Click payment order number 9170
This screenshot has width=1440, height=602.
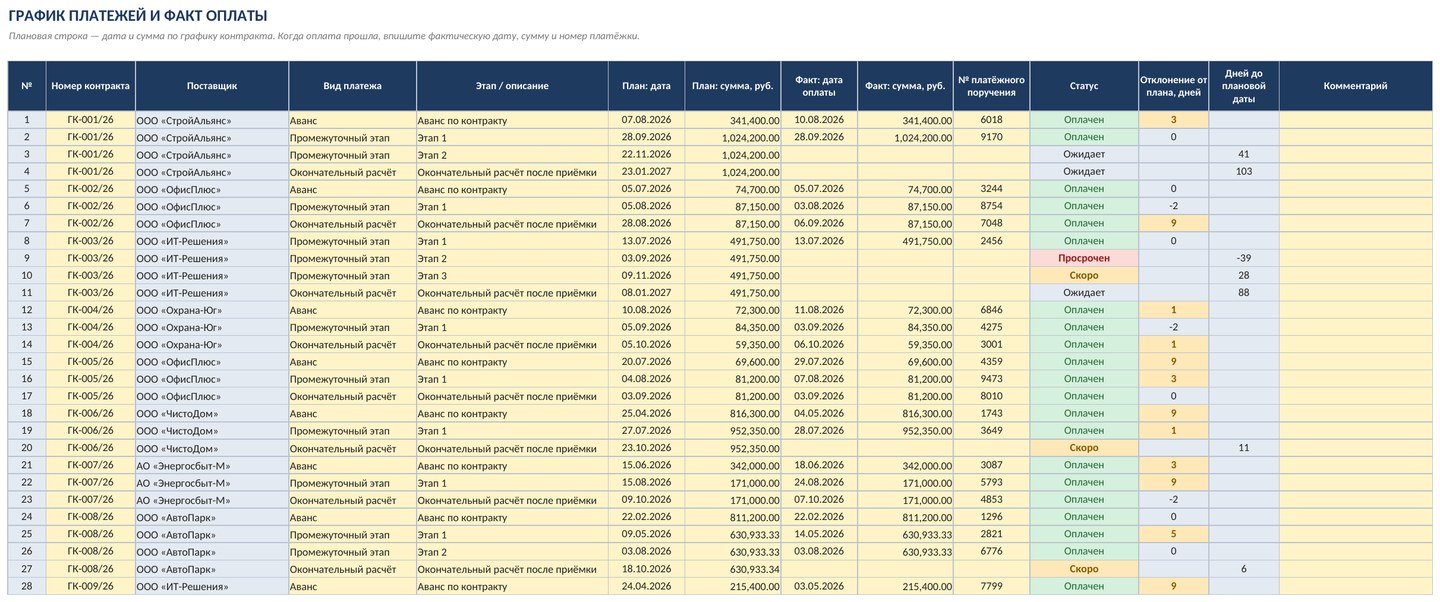tap(991, 137)
